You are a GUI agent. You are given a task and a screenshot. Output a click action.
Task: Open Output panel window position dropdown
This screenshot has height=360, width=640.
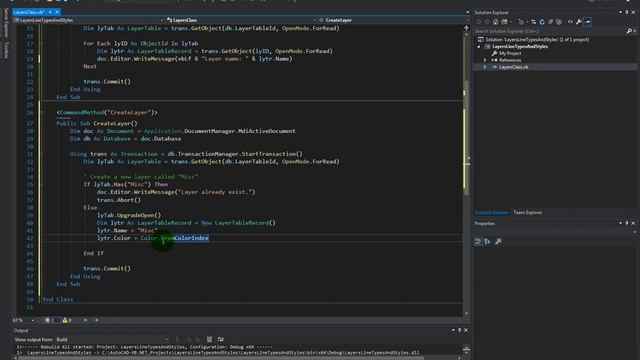[453, 330]
